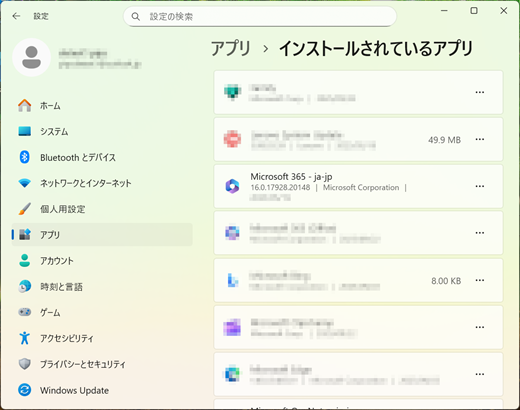Screen dimensions: 520x410
Task: Click the Windows Update sync icon
Action: 24,390
